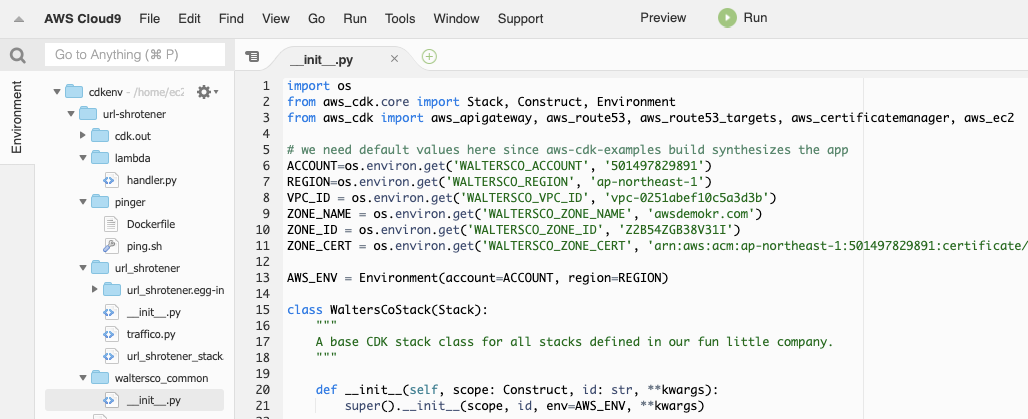Toggle the Environment side panel tab

click(x=17, y=117)
